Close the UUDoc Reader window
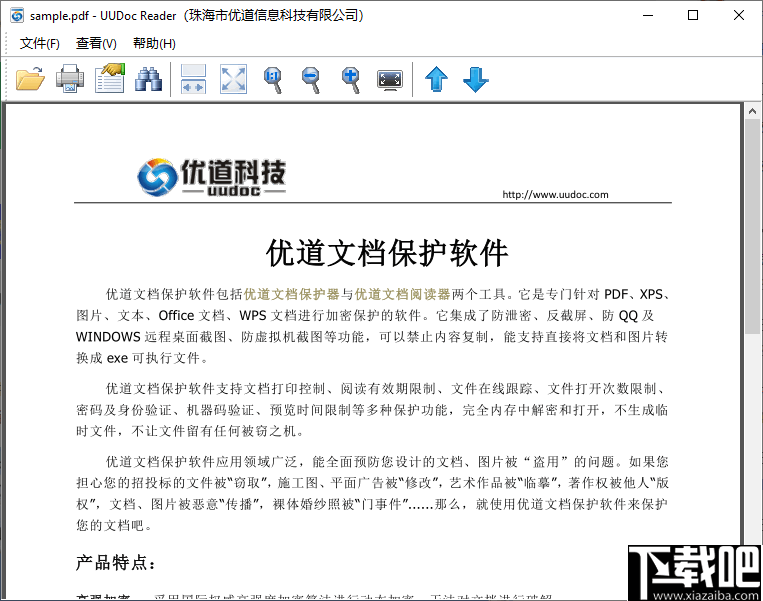This screenshot has height=601, width=763. 739,16
